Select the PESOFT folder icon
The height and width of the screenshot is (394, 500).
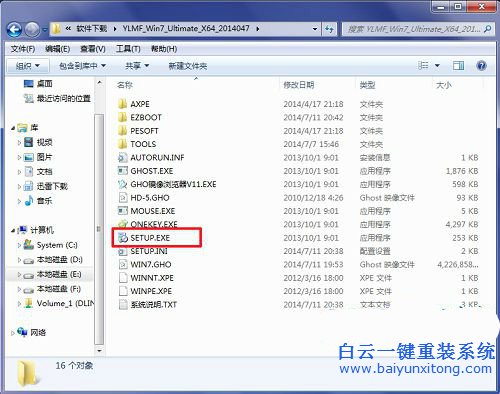(123, 130)
